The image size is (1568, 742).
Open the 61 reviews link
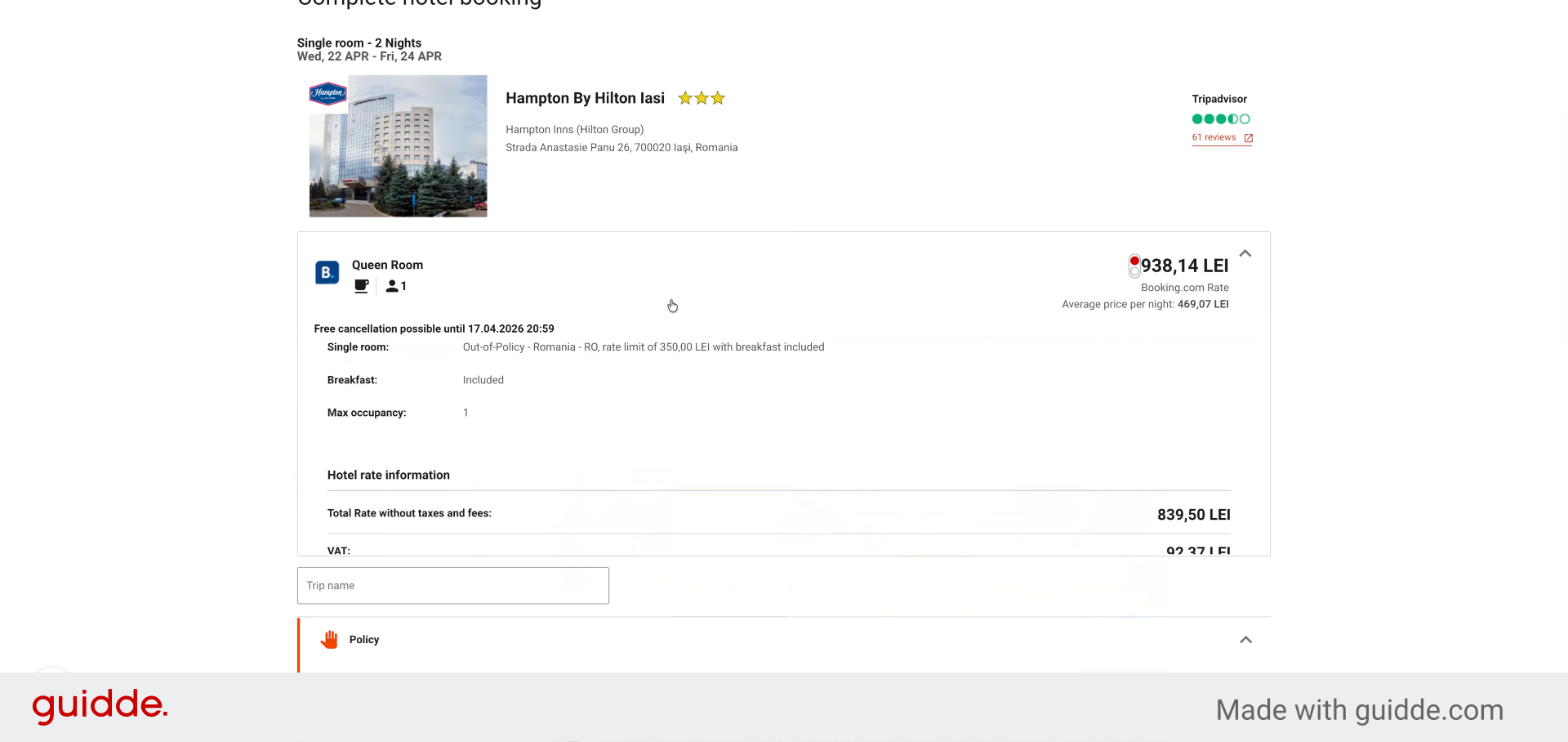tap(1214, 137)
